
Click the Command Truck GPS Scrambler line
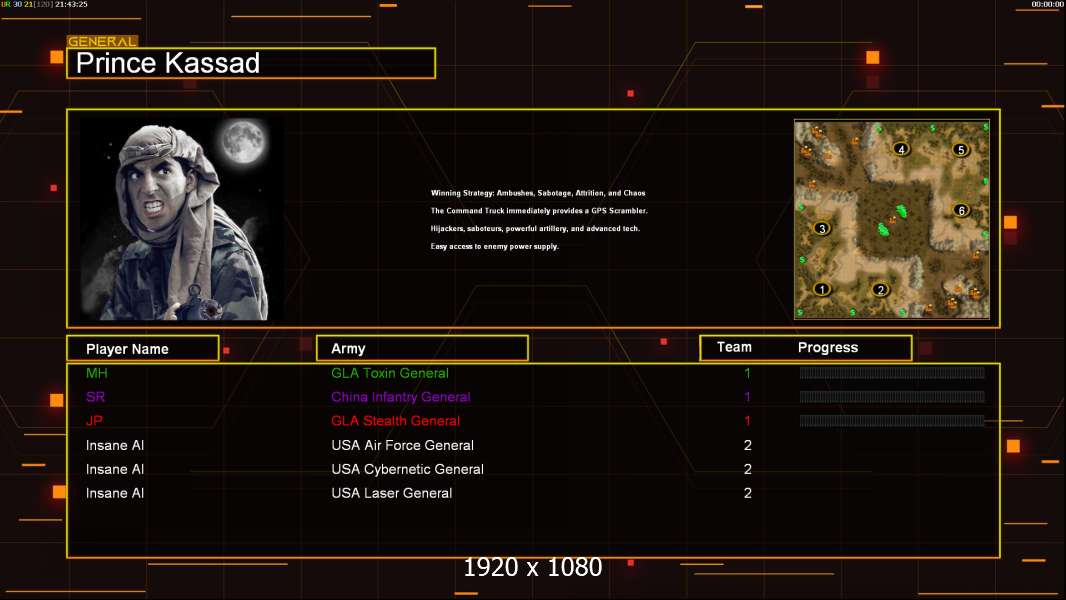pos(539,211)
